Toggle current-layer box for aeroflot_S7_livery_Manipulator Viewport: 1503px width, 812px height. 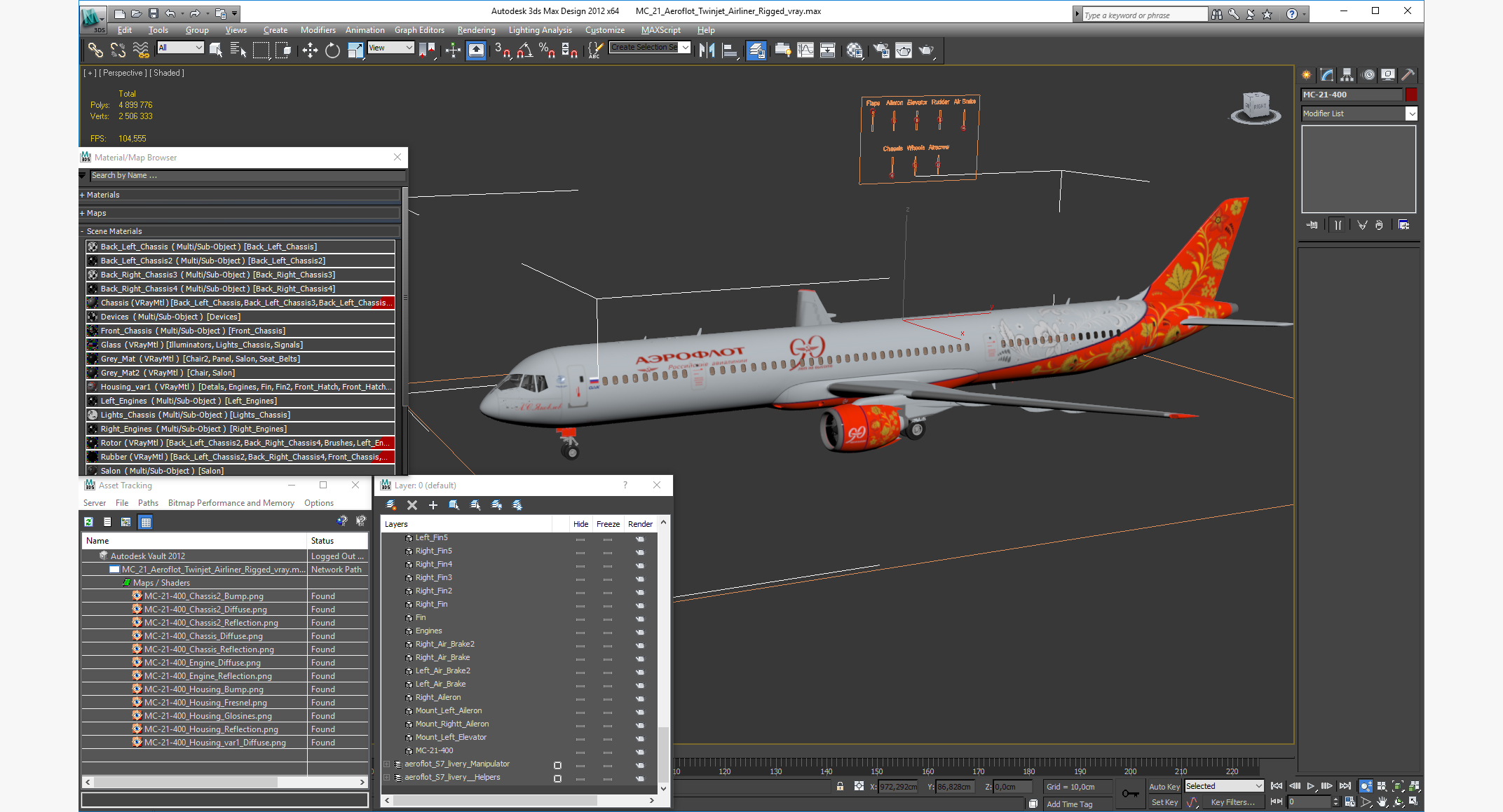tap(557, 765)
